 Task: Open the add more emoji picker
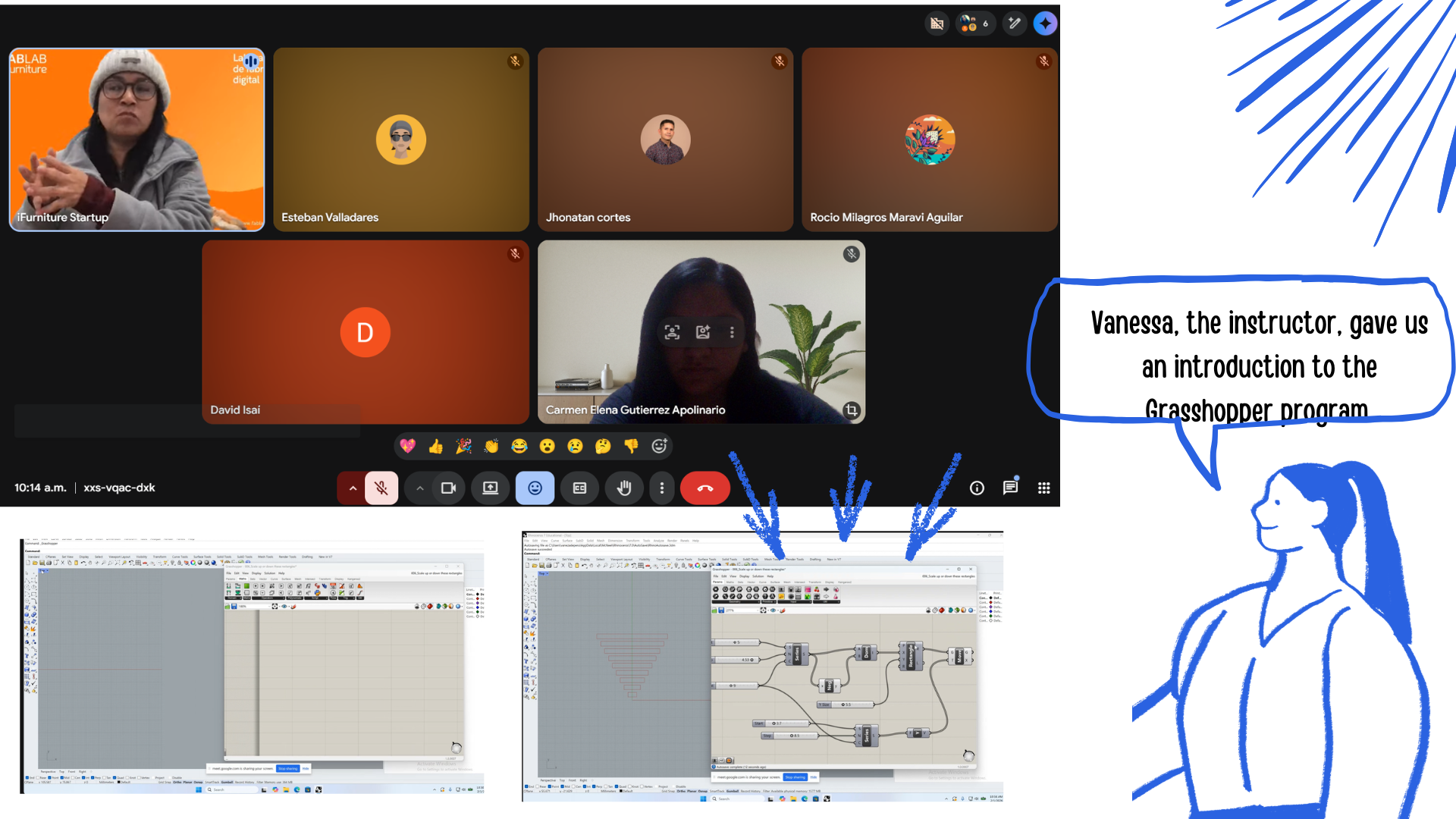point(659,446)
